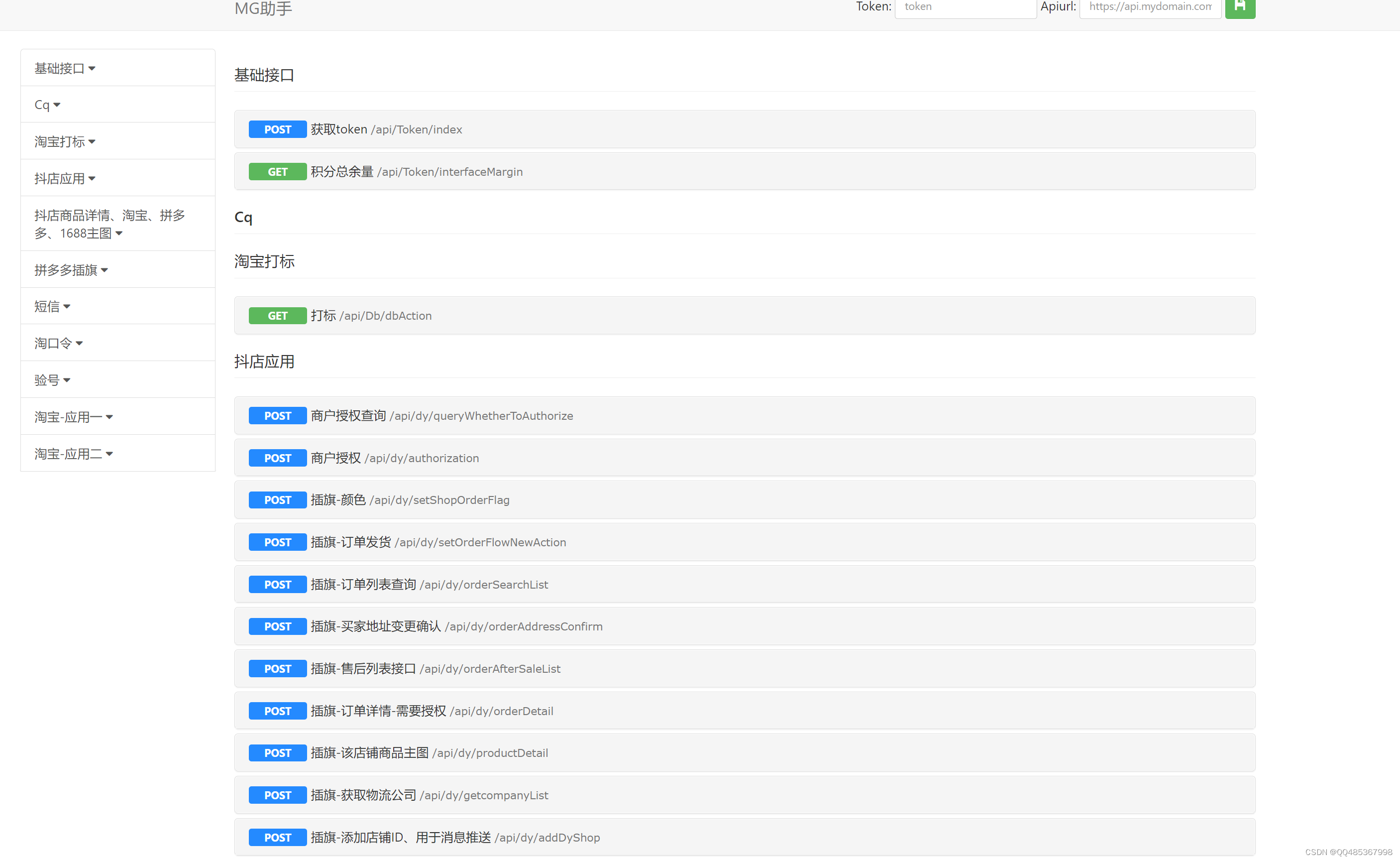Image resolution: width=1400 pixels, height=861 pixels.
Task: Expand the 抖店应用 sidebar item
Action: click(64, 178)
